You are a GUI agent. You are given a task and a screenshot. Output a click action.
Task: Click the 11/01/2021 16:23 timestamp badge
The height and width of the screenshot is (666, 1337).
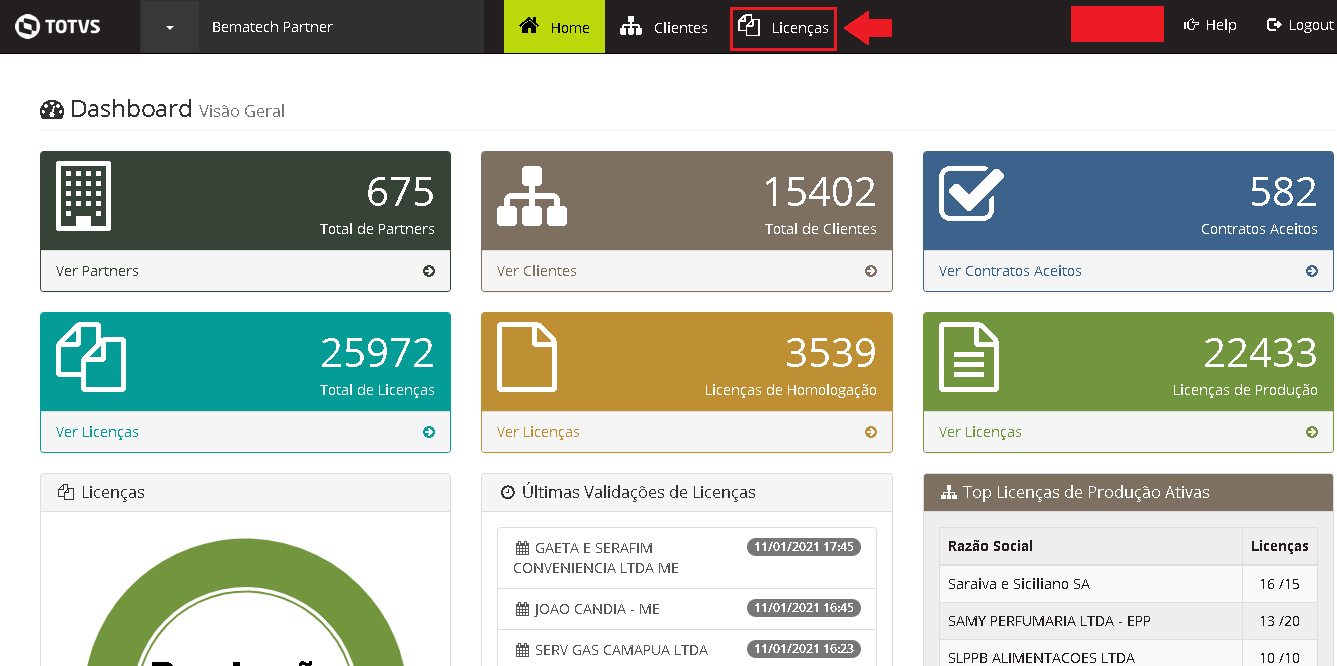coord(804,648)
